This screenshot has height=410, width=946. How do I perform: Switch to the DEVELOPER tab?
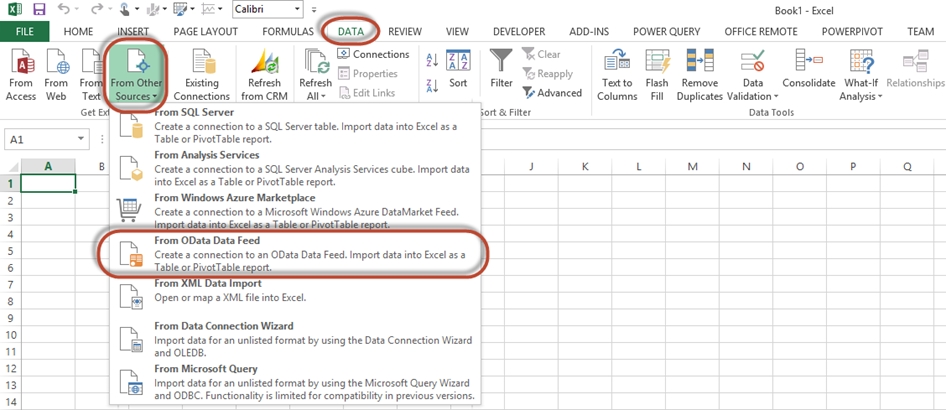tap(519, 31)
